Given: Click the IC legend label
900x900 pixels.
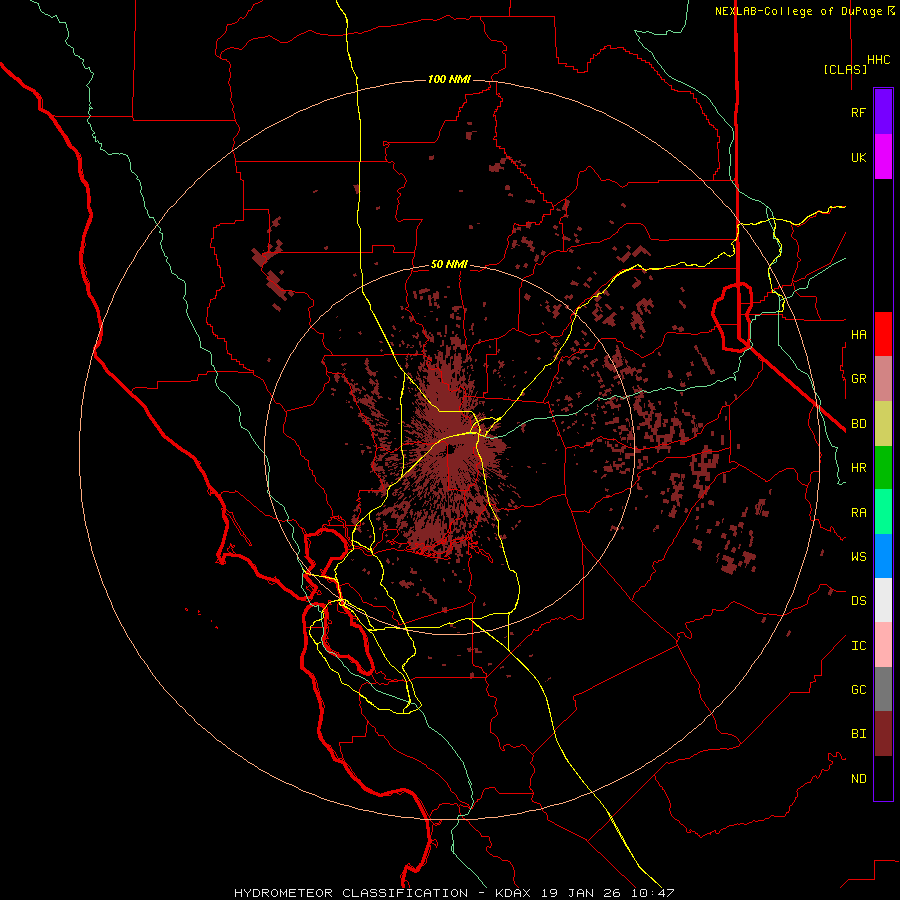Looking at the screenshot, I should (x=858, y=645).
